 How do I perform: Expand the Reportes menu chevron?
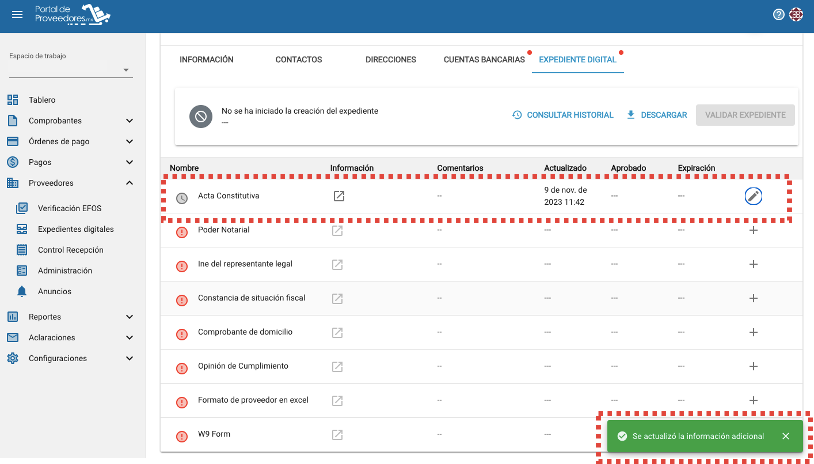pos(129,317)
